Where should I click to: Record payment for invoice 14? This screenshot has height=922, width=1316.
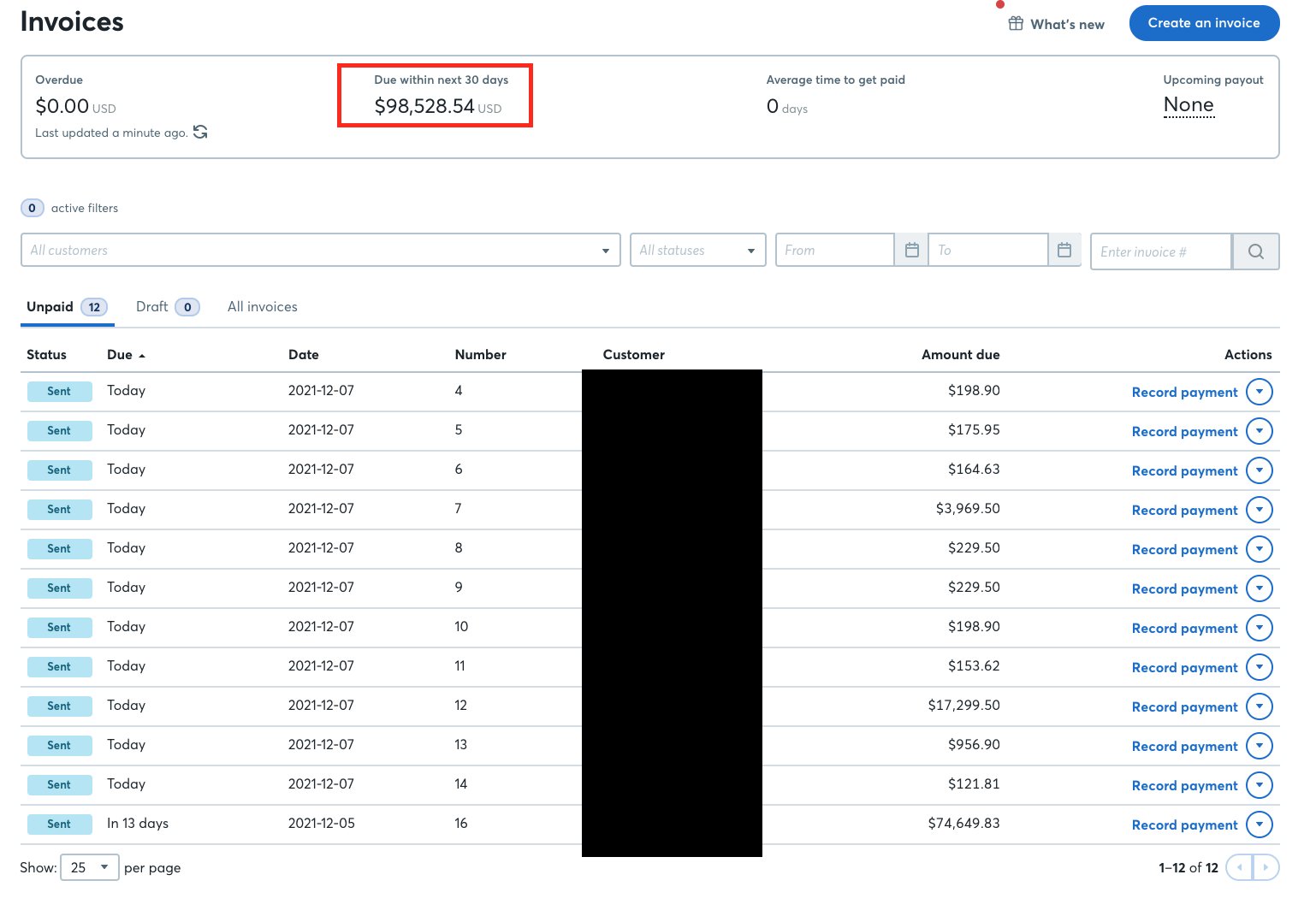(1184, 786)
